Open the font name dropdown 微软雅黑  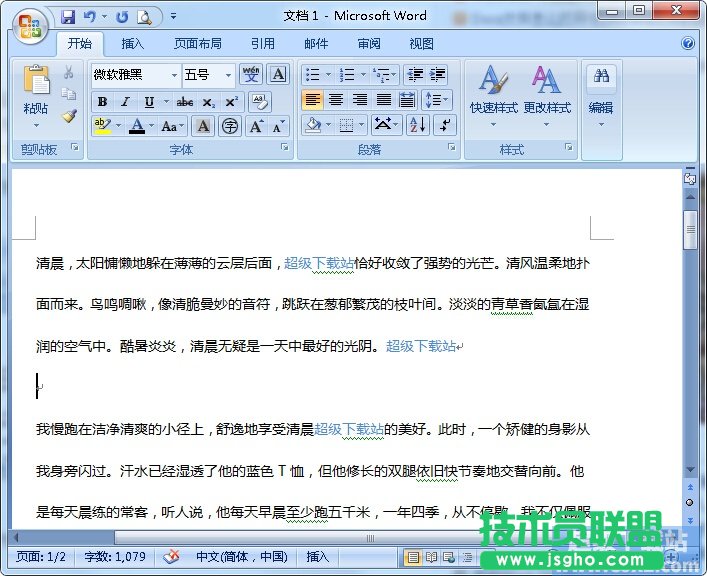[x=172, y=75]
